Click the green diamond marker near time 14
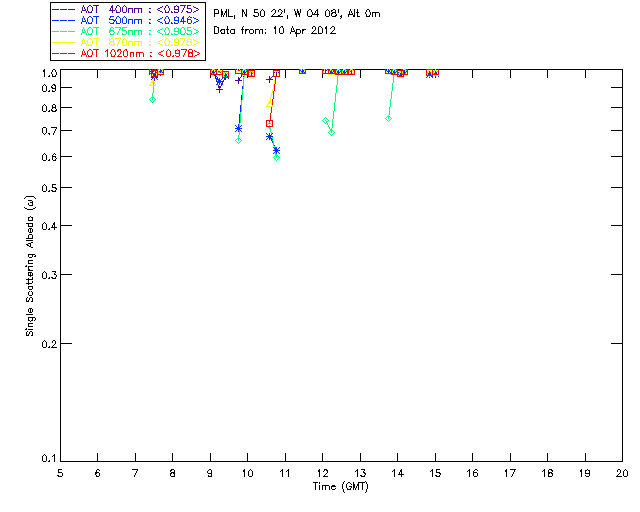640x512 pixels. coord(389,119)
